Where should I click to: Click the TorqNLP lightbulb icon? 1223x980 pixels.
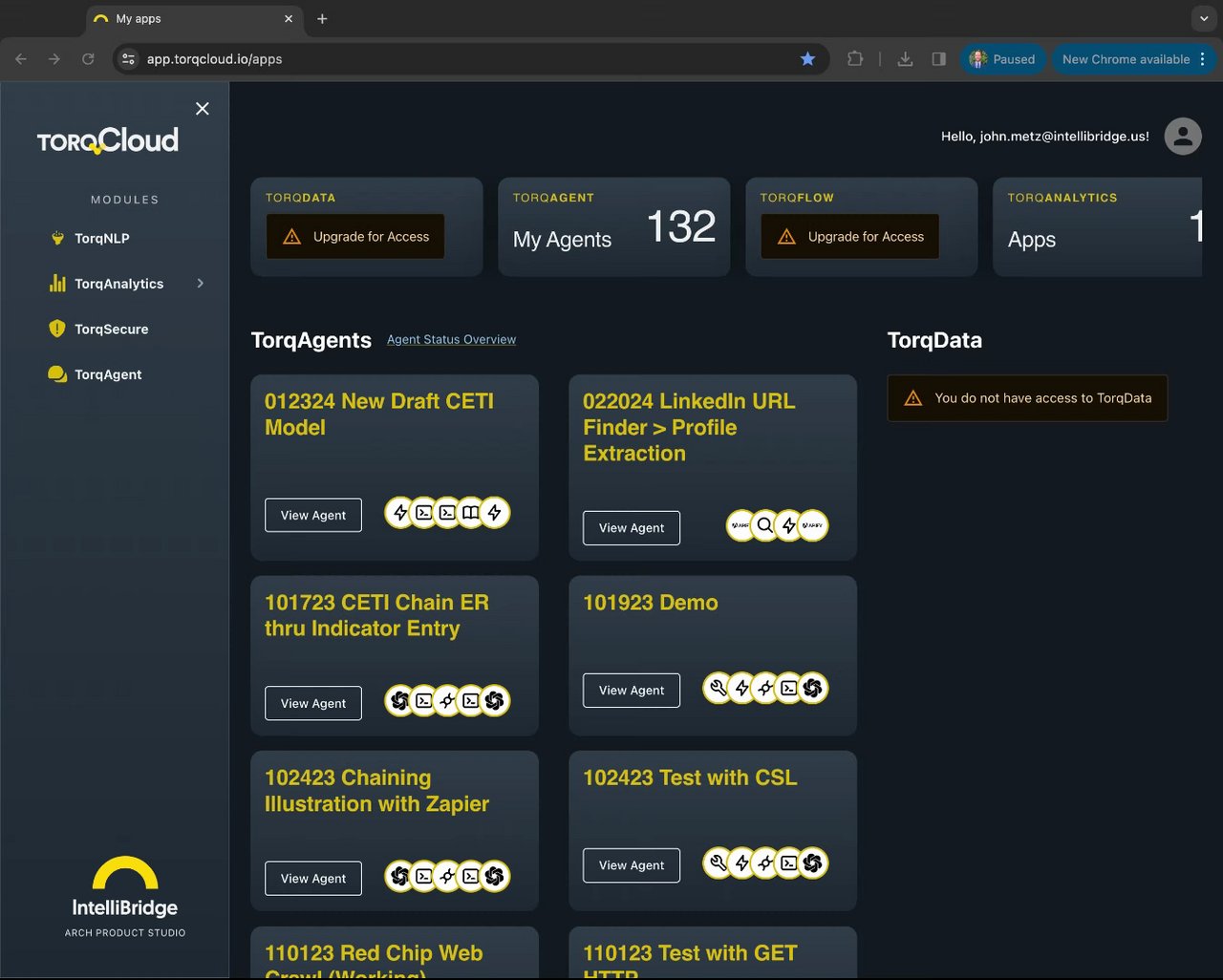[x=57, y=238]
